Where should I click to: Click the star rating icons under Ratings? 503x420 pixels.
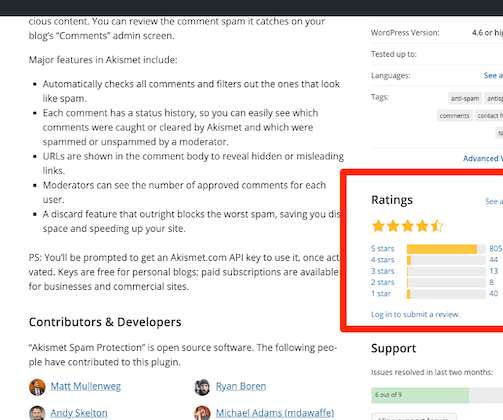pos(407,226)
